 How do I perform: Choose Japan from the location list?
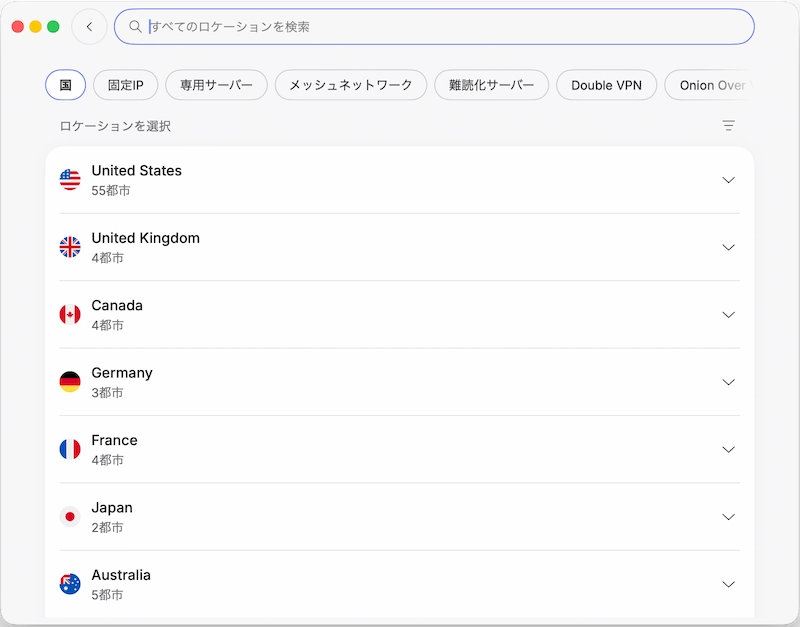[399, 516]
